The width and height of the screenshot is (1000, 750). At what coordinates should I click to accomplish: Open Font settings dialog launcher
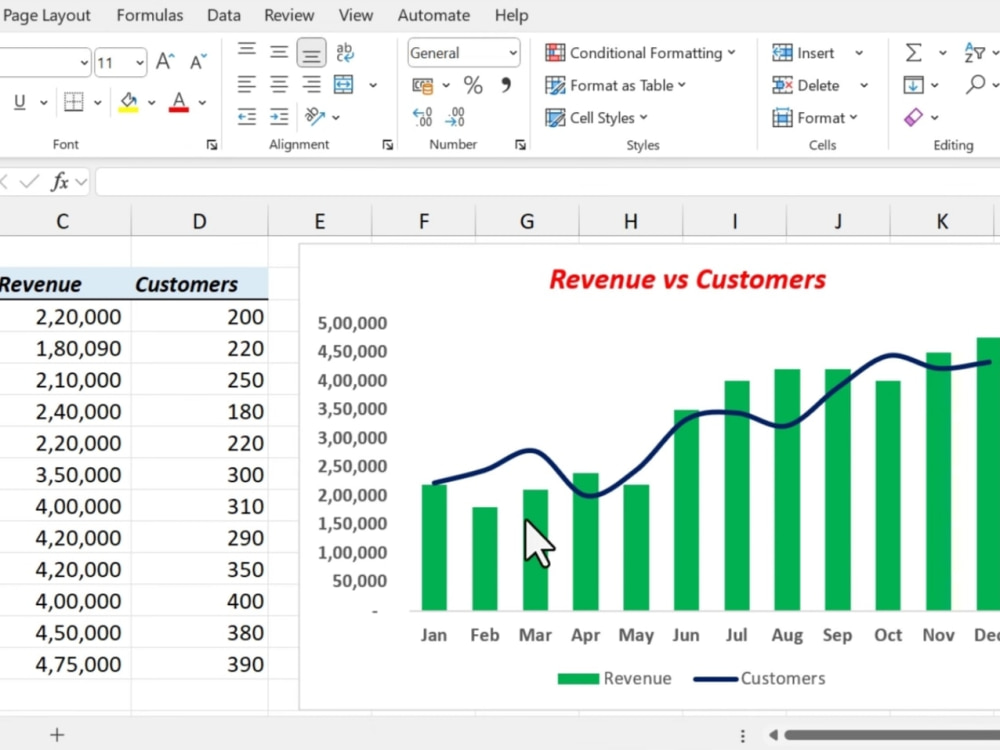pos(212,145)
